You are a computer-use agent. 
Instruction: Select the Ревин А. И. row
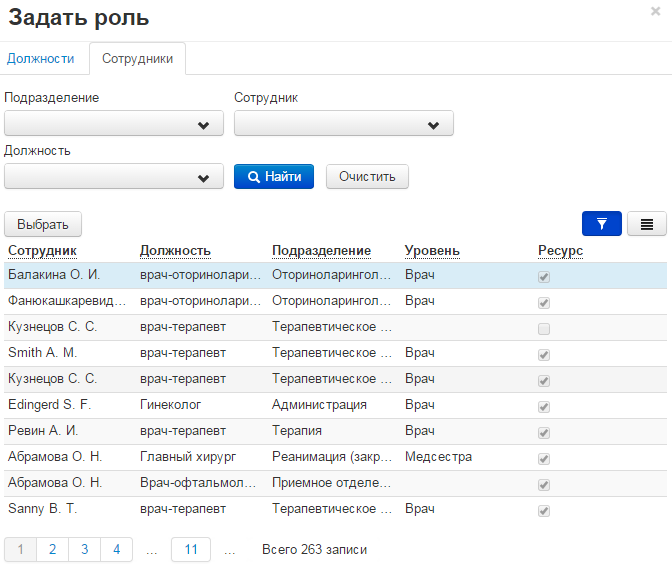tap(335, 431)
